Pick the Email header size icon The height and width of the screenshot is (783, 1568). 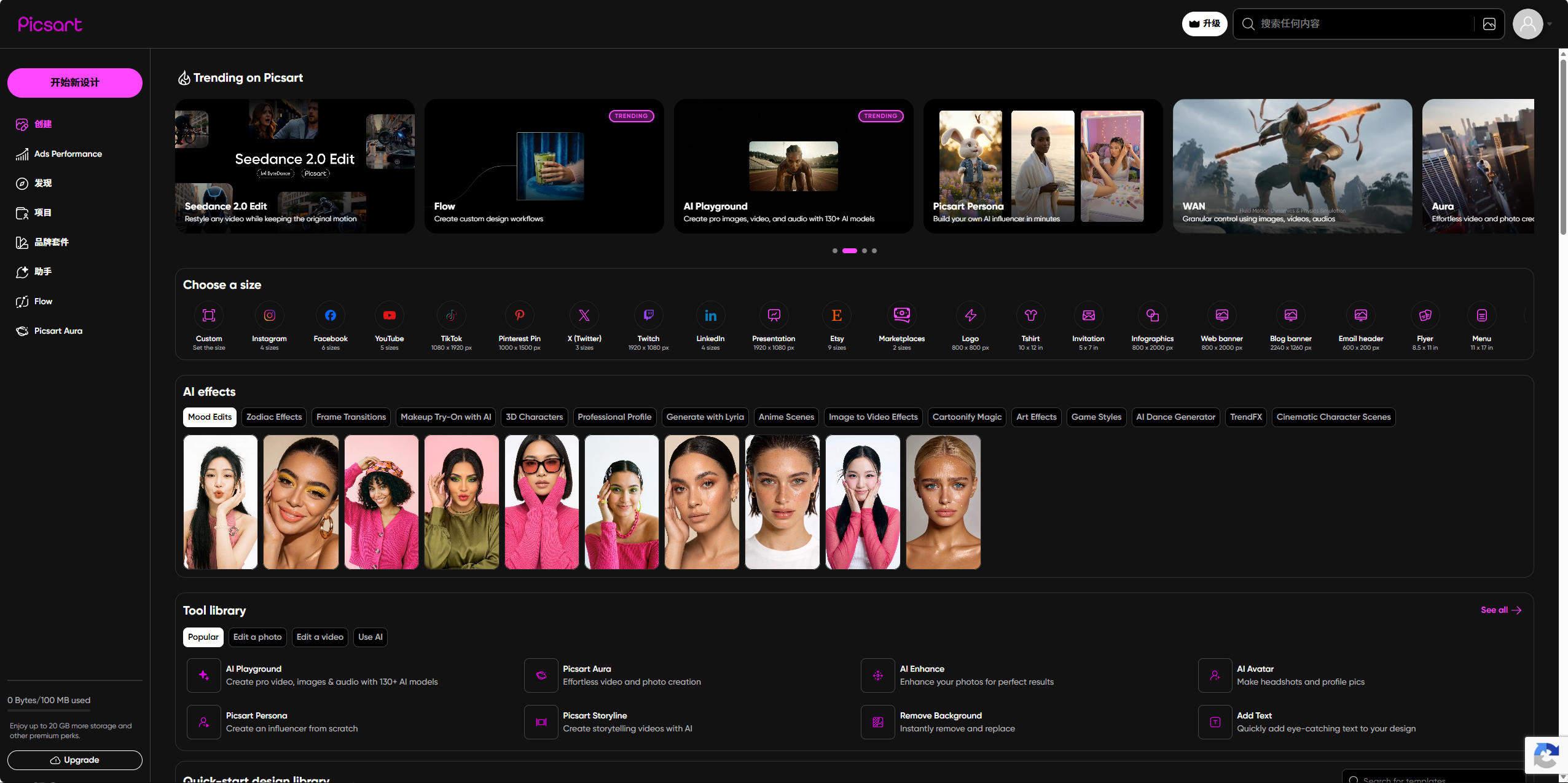point(1361,315)
